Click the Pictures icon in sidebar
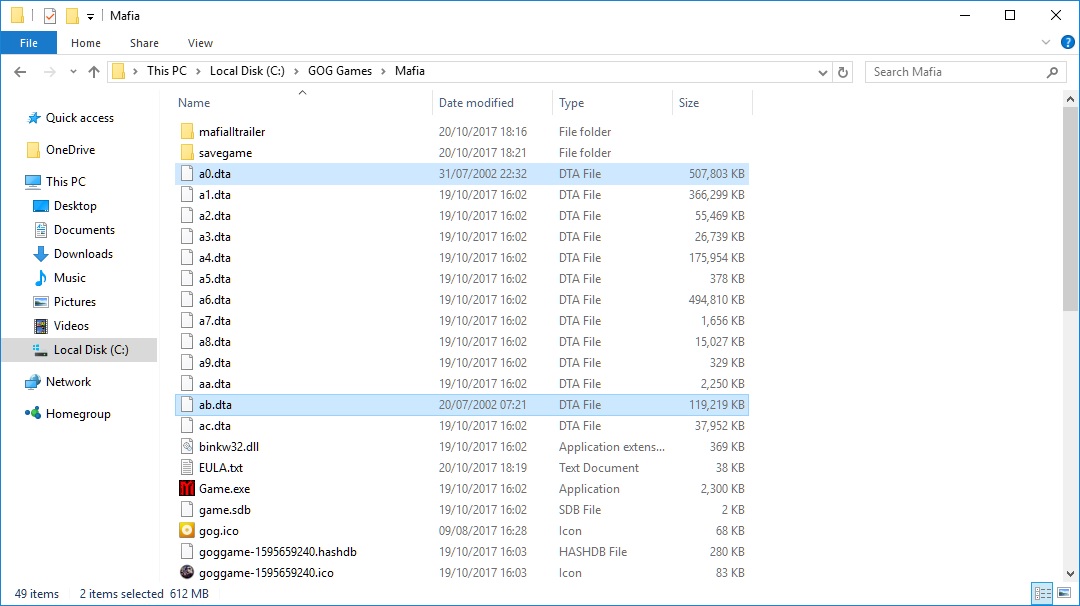The image size is (1080, 606). coord(41,302)
